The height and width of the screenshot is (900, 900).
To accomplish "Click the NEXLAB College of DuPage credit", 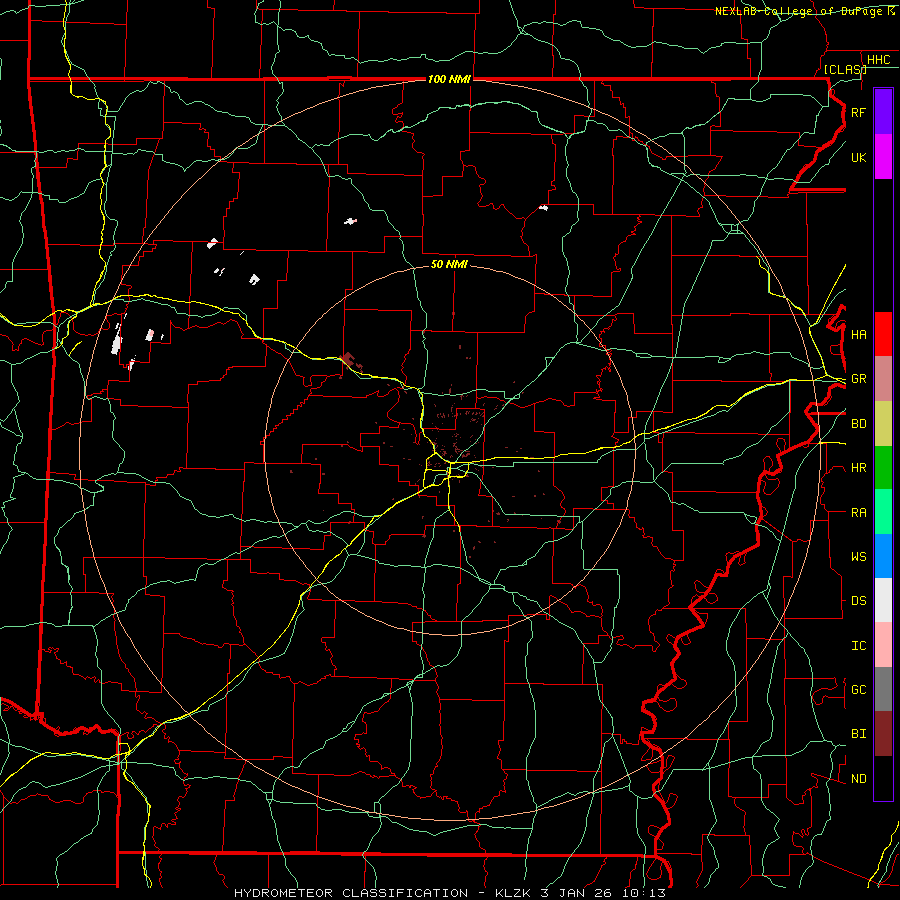I will (x=805, y=11).
